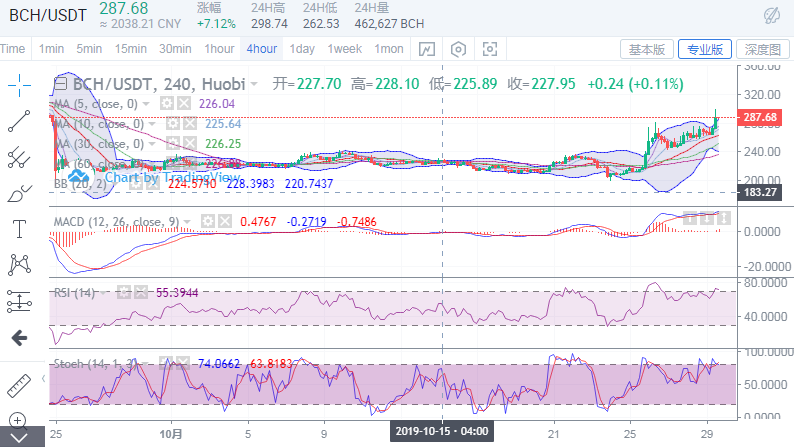Collapse the drawing toolbar side arrow
The height and width of the screenshot is (447, 794).
coord(44,378)
